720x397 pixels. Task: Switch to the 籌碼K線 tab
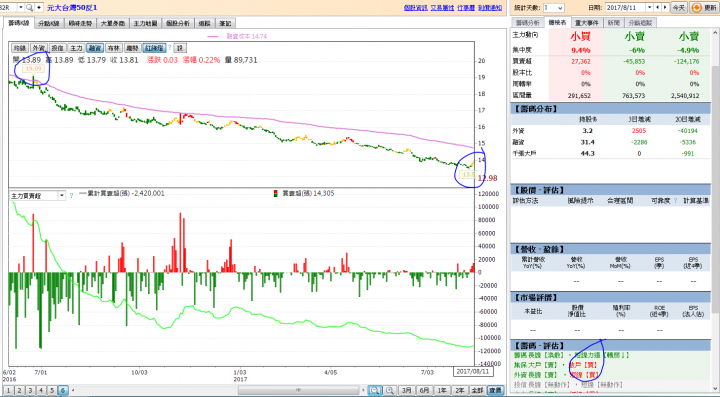[18, 23]
